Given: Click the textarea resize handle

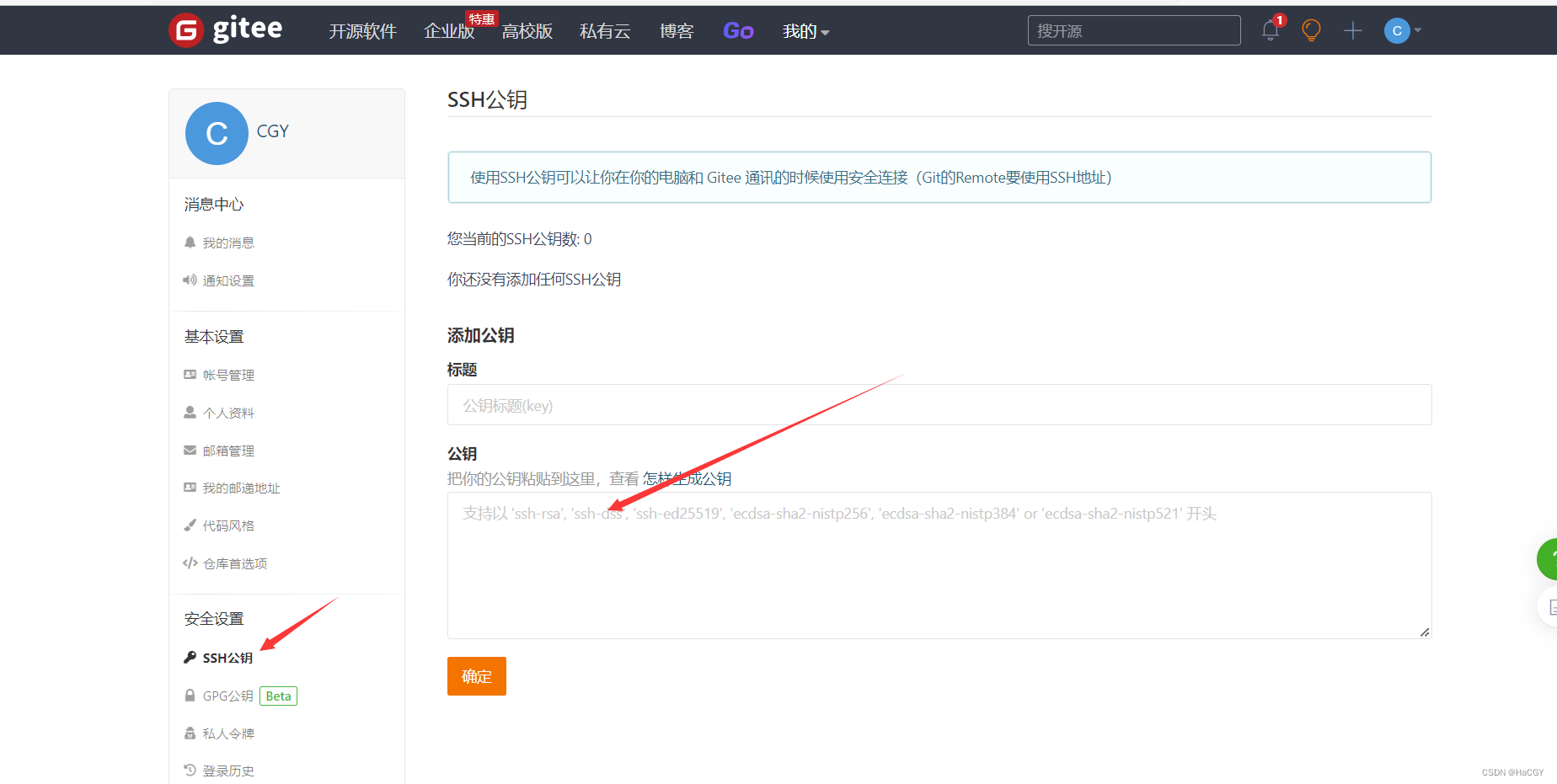Looking at the screenshot, I should click(x=1425, y=632).
